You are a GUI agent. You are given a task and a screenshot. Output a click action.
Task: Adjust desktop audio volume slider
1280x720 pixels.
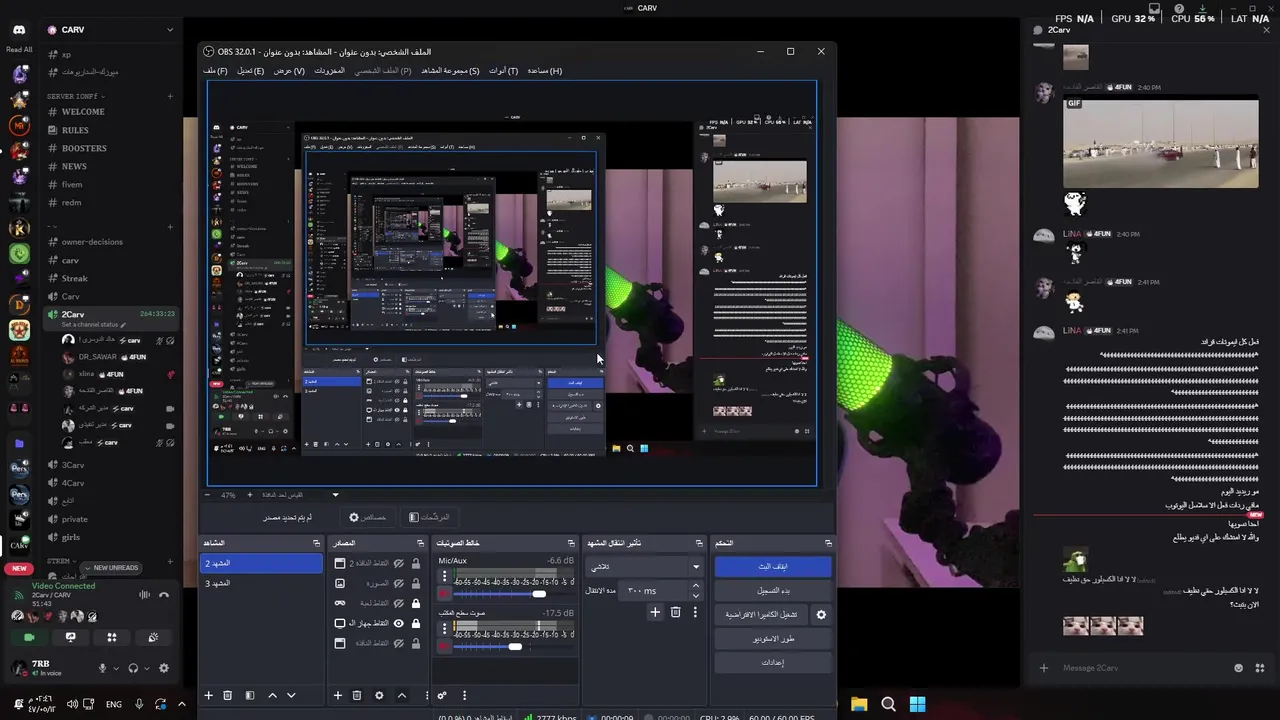(x=514, y=647)
